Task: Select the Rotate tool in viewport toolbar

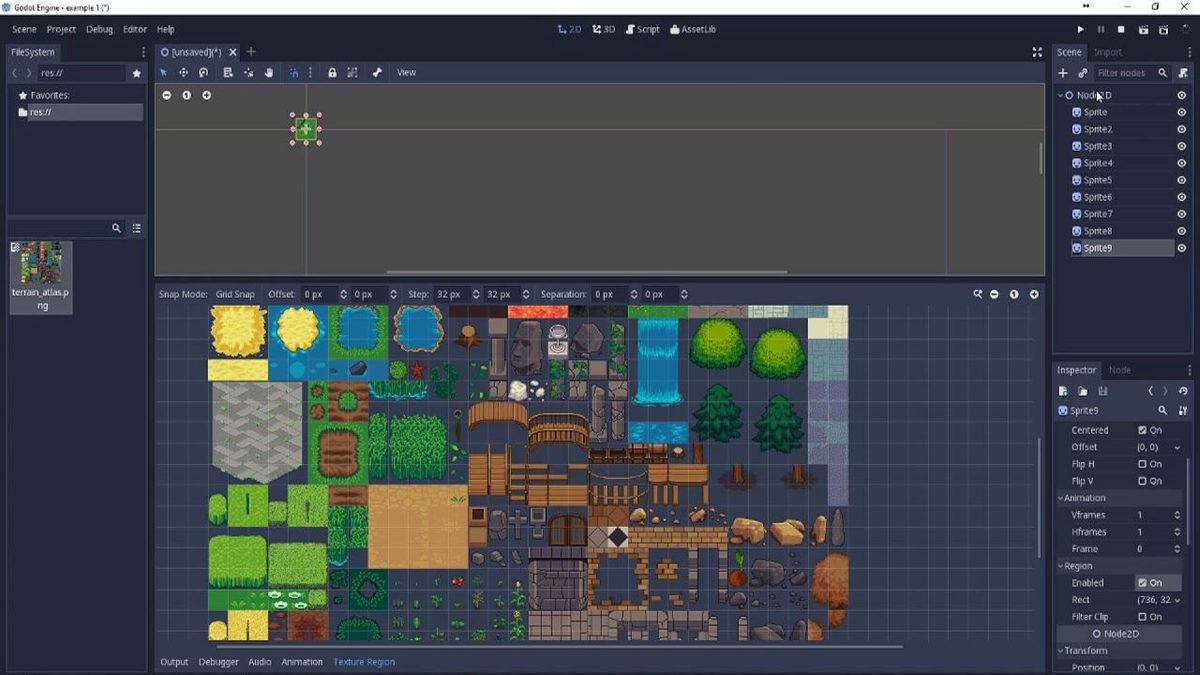Action: point(203,73)
